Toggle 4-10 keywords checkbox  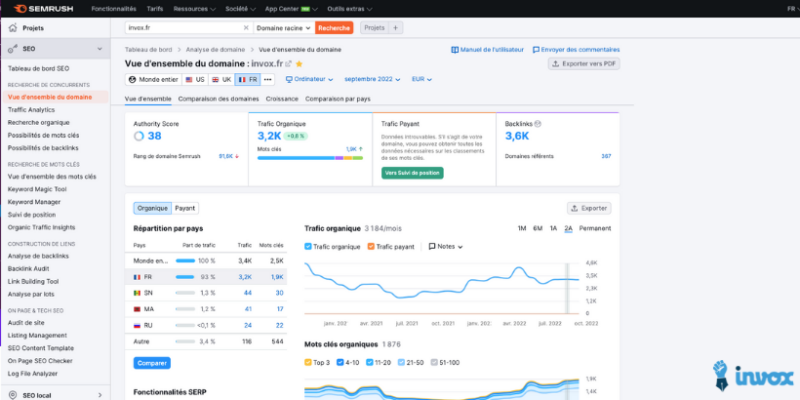(x=339, y=363)
